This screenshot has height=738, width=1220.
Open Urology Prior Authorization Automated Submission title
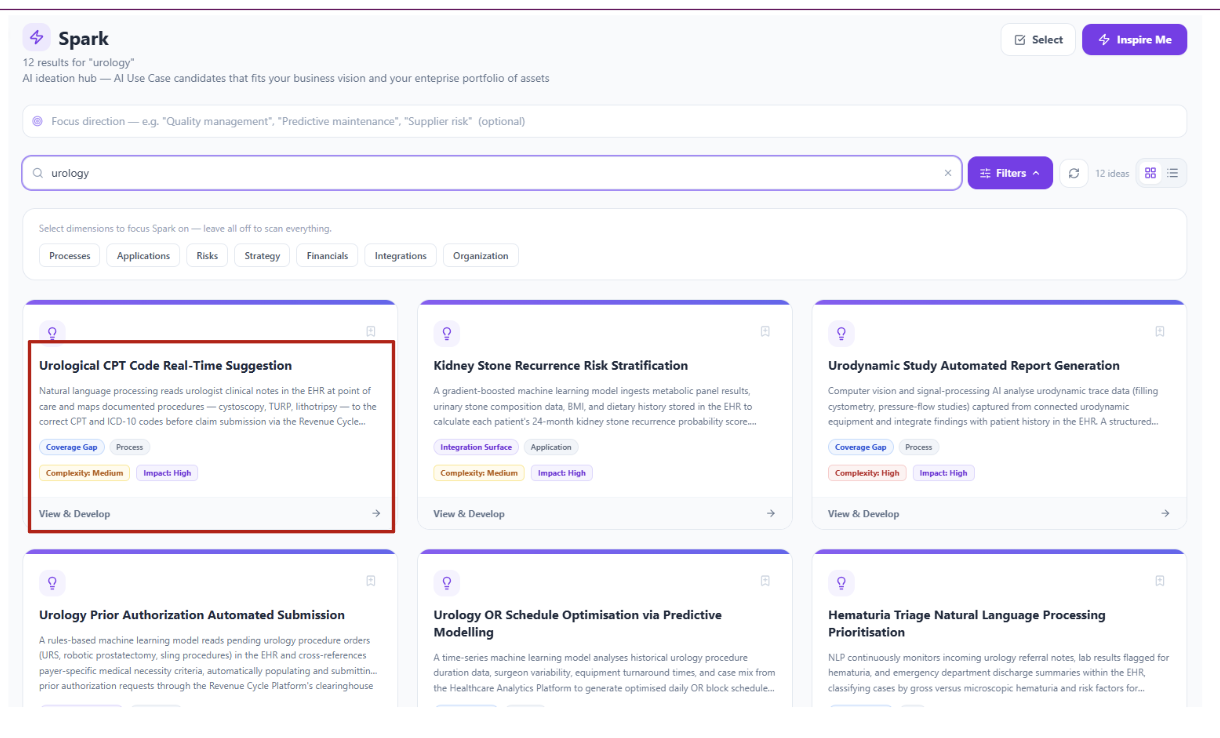click(192, 615)
